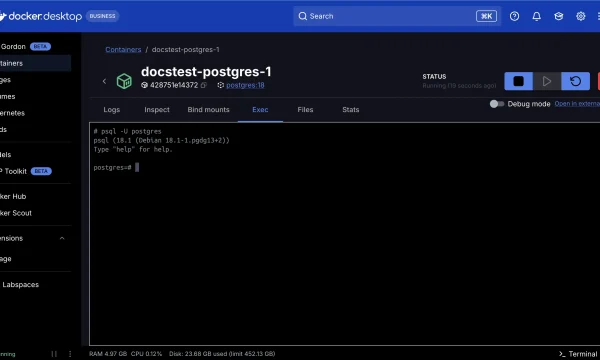Stop the container with the square button
This screenshot has height=360, width=600.
coord(518,81)
